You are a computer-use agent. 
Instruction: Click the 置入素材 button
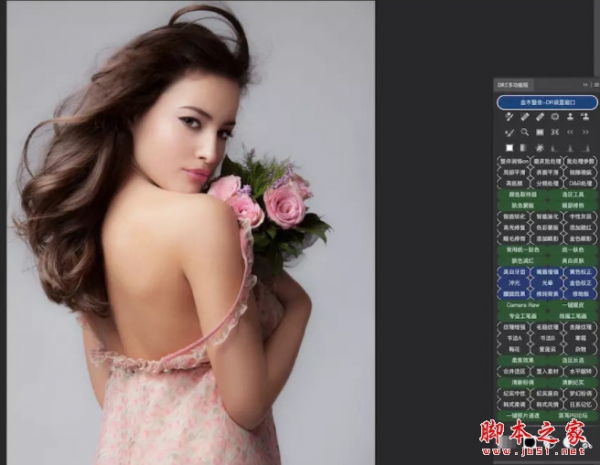(x=547, y=372)
